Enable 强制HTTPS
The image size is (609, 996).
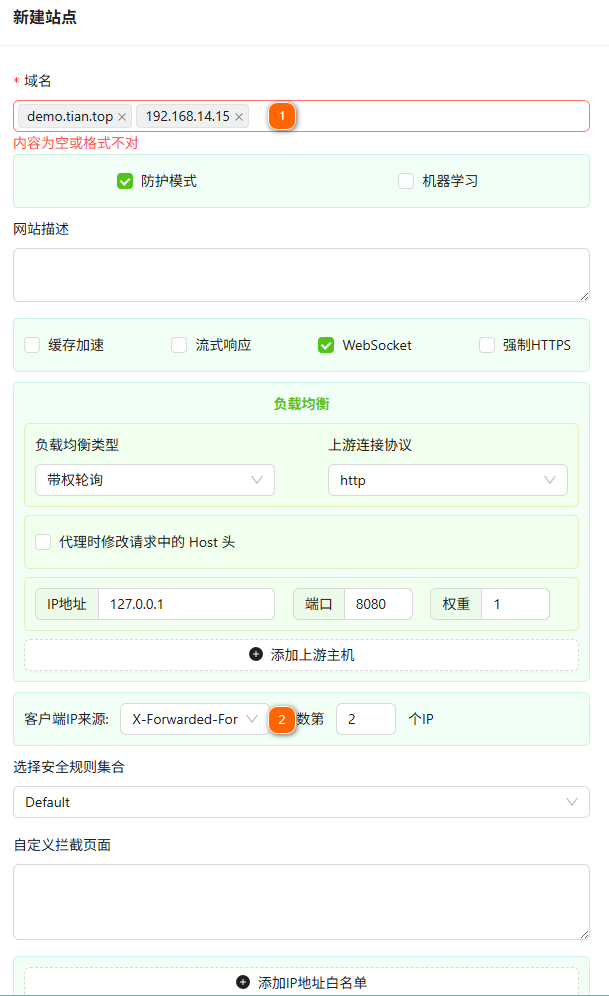[x=486, y=344]
